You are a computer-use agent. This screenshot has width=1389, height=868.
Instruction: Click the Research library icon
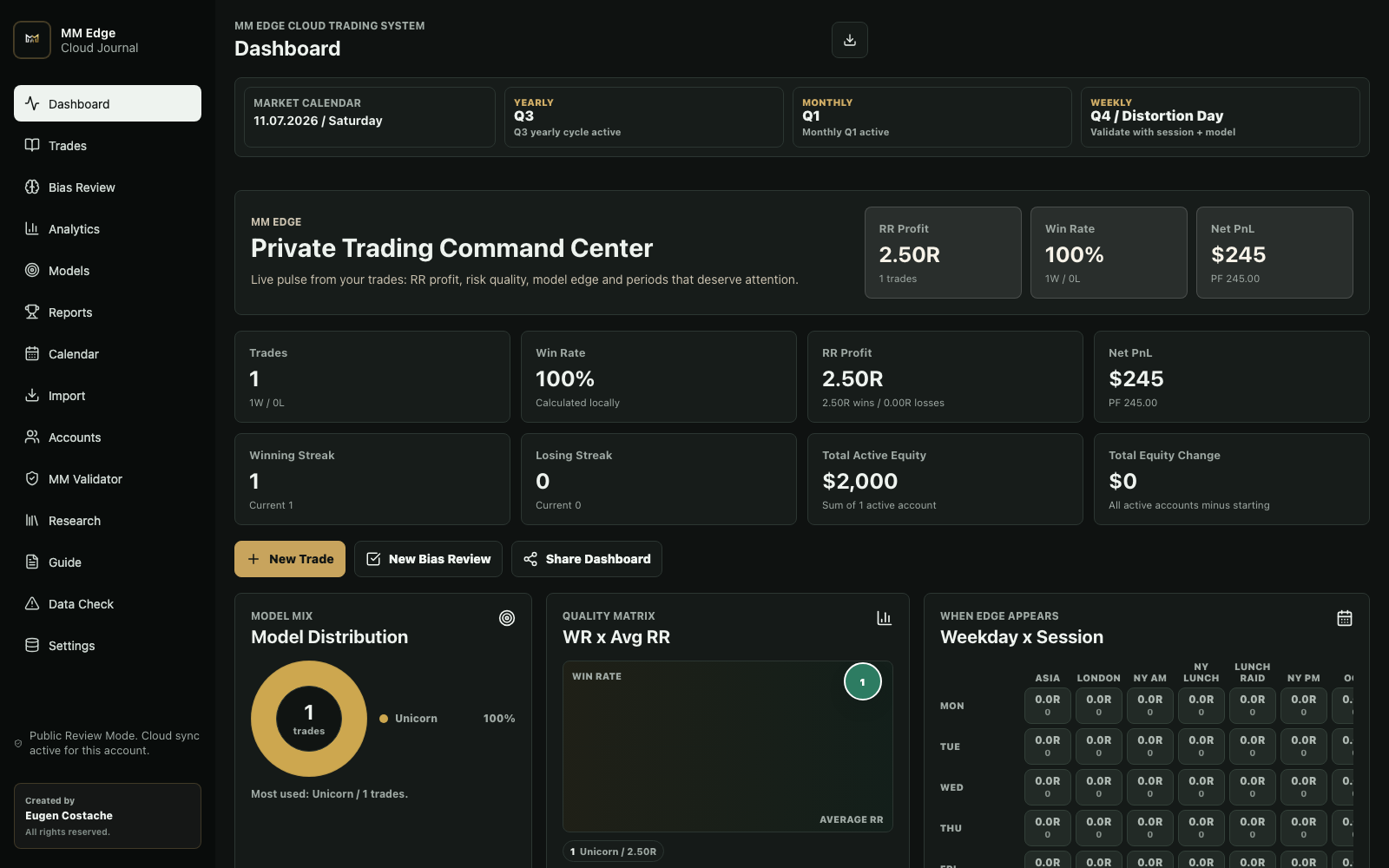(32, 520)
